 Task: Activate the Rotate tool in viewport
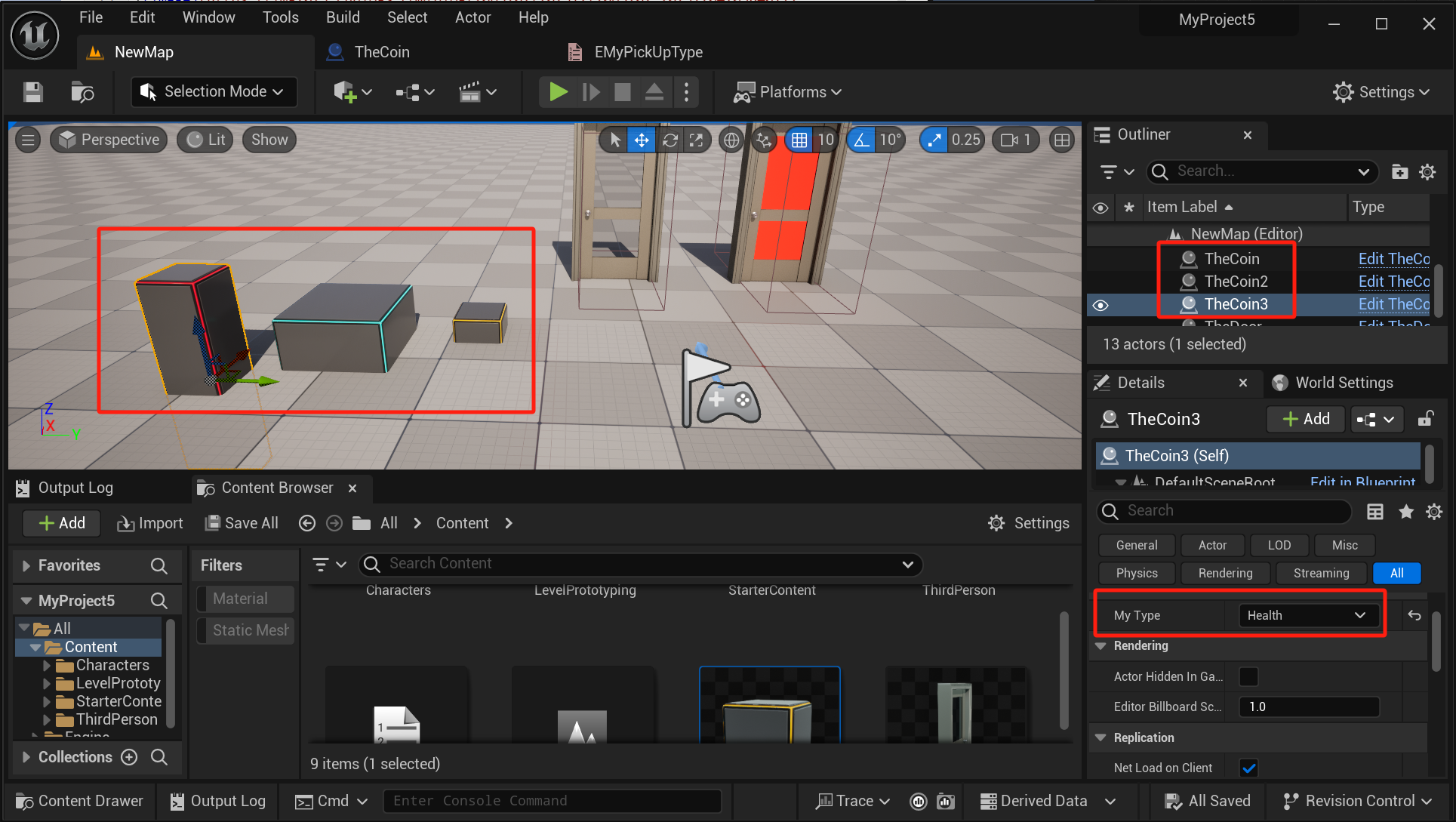tap(670, 140)
